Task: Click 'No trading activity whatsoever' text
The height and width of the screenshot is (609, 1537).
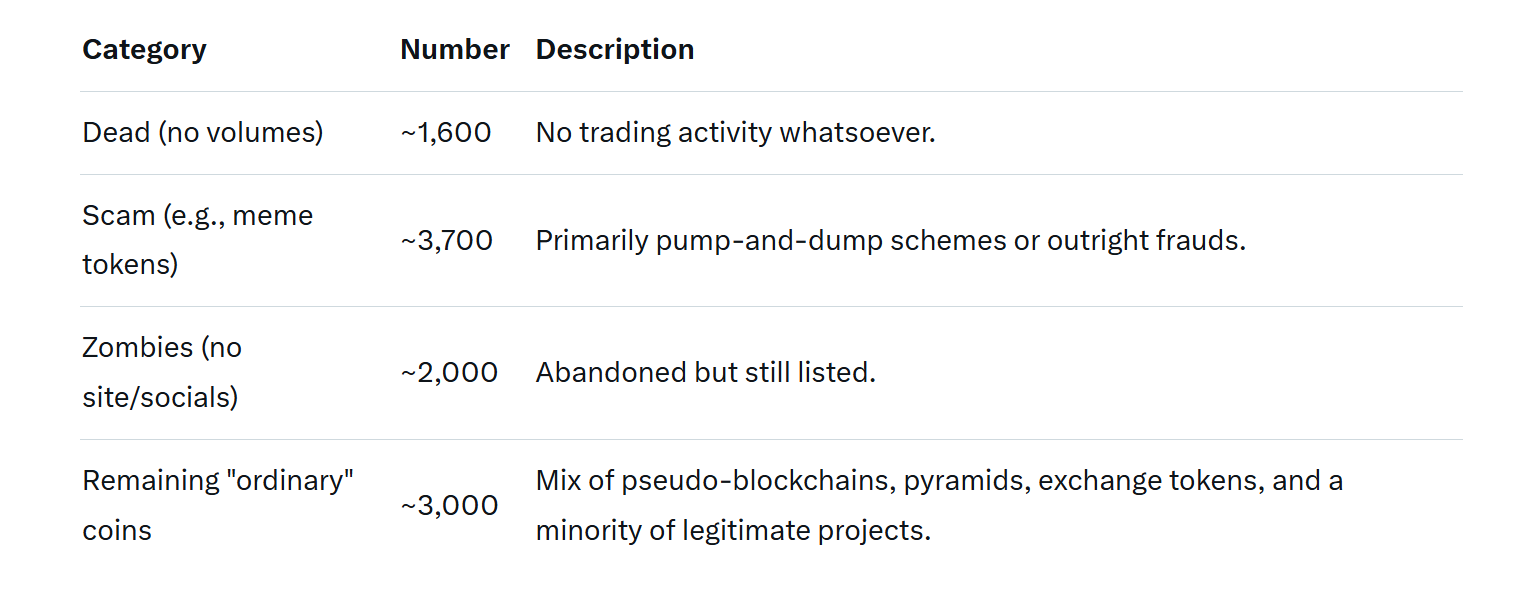Action: (735, 132)
